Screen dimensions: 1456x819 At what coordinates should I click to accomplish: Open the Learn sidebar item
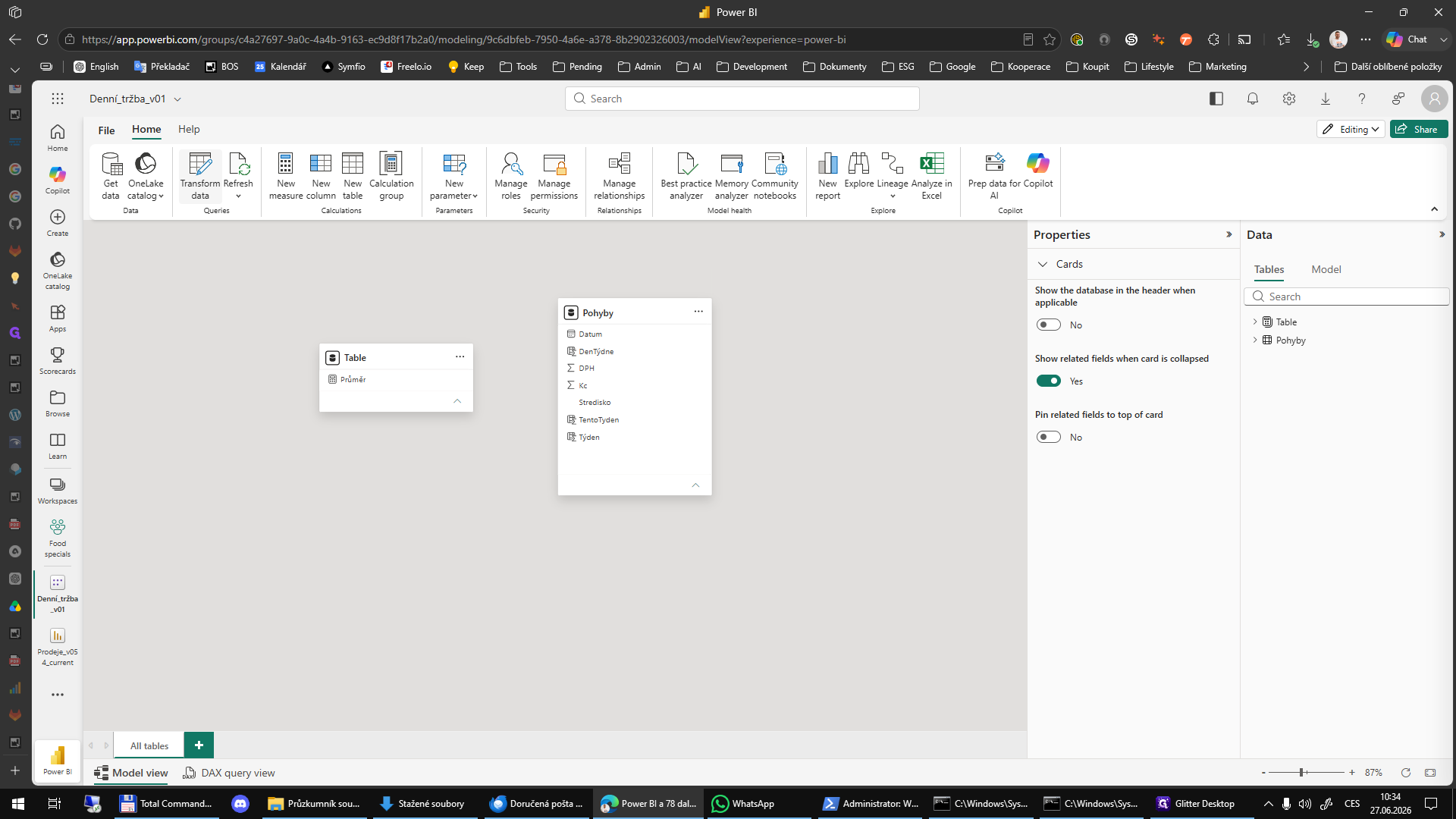click(58, 446)
